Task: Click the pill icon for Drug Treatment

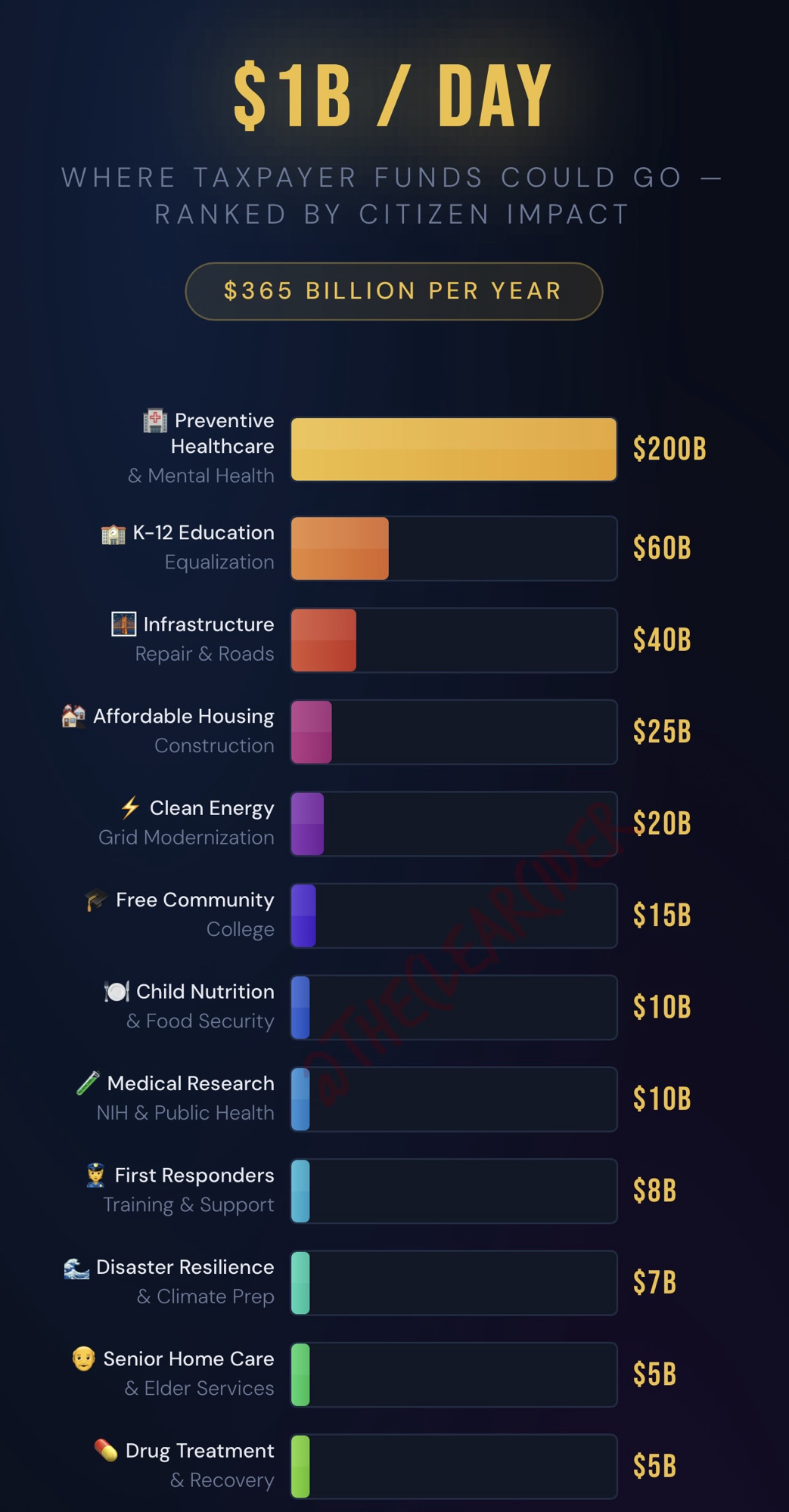Action: pos(106,1450)
